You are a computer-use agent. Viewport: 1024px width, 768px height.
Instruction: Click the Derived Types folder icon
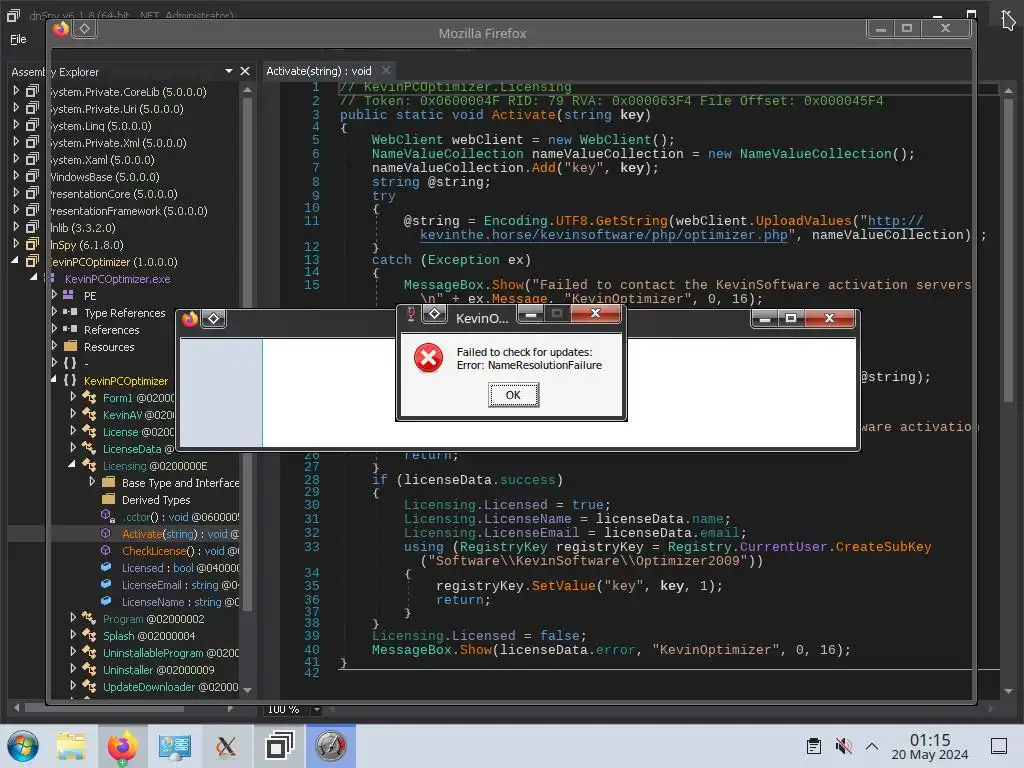[109, 499]
